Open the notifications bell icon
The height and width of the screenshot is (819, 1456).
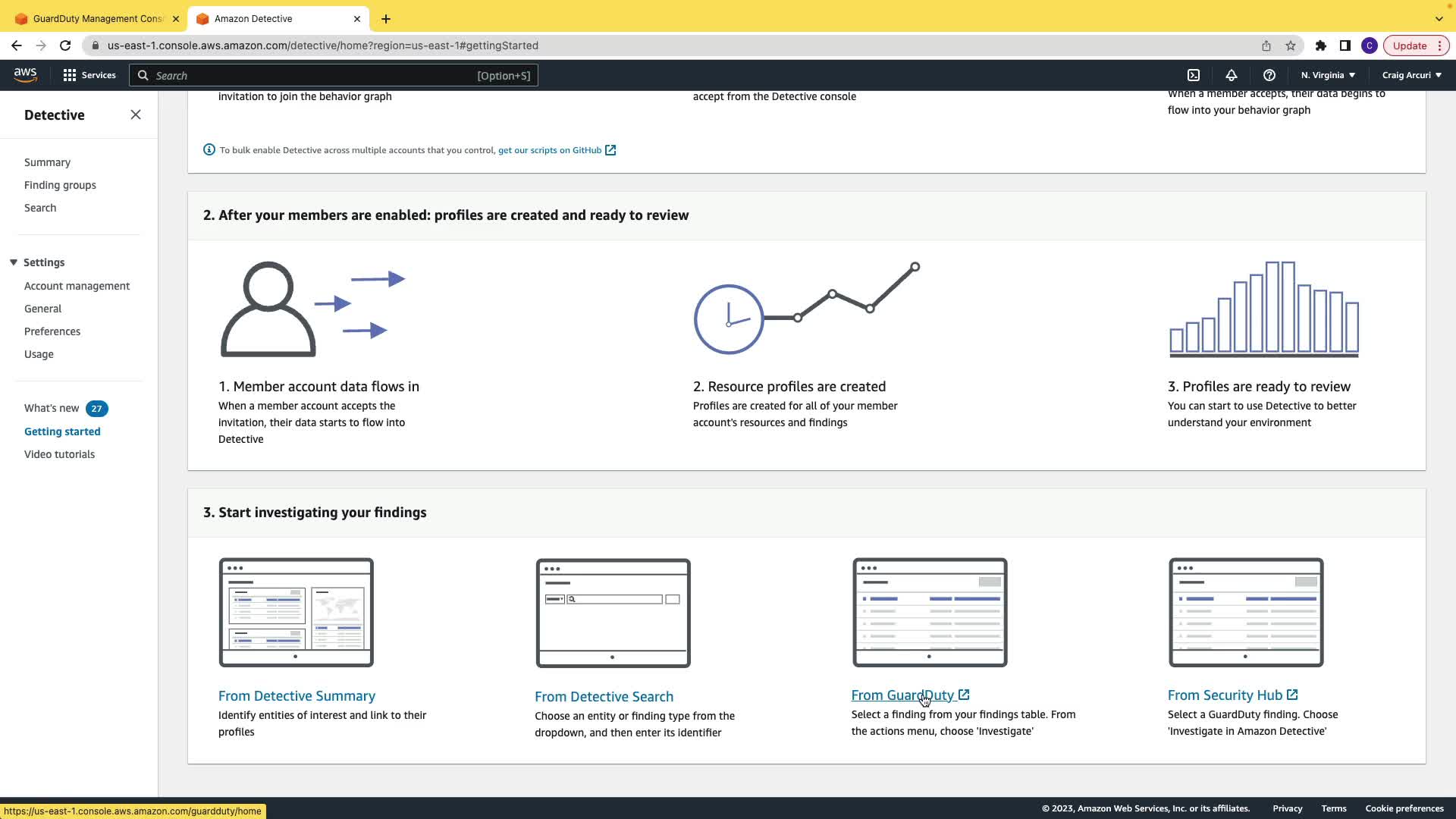(1232, 75)
